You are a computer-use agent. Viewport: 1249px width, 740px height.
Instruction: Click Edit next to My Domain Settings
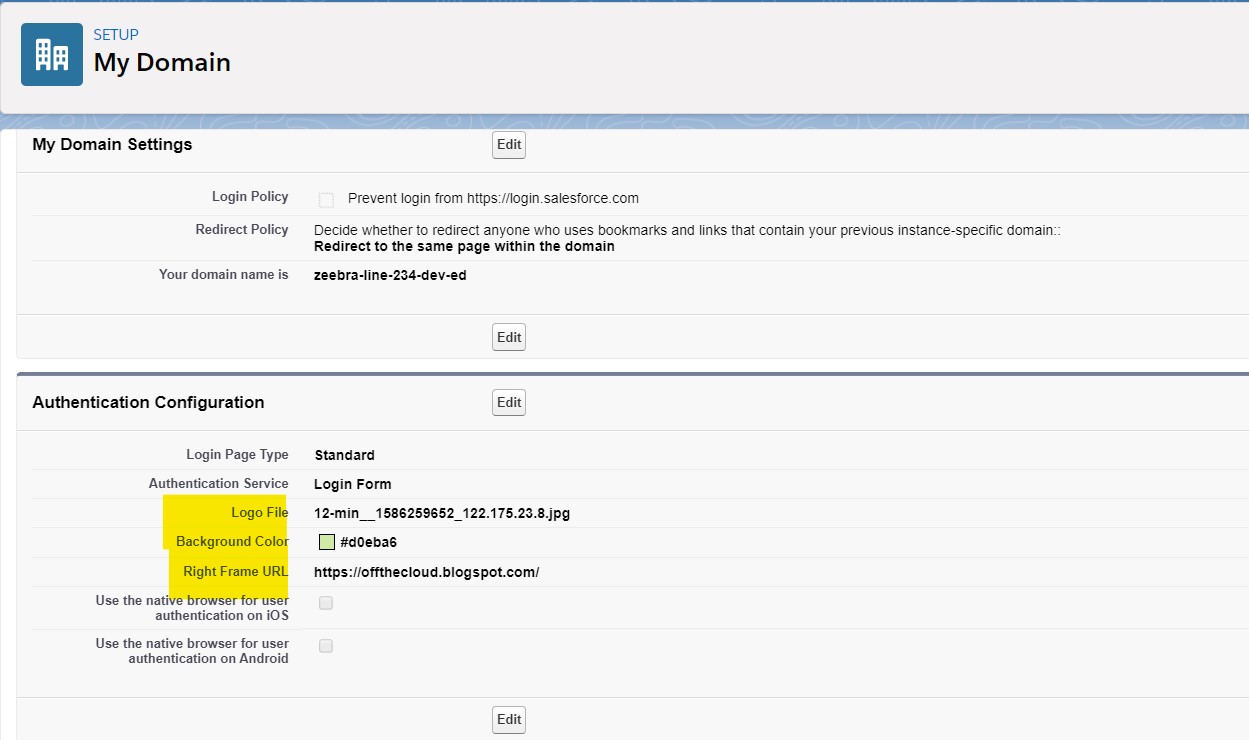coord(508,144)
